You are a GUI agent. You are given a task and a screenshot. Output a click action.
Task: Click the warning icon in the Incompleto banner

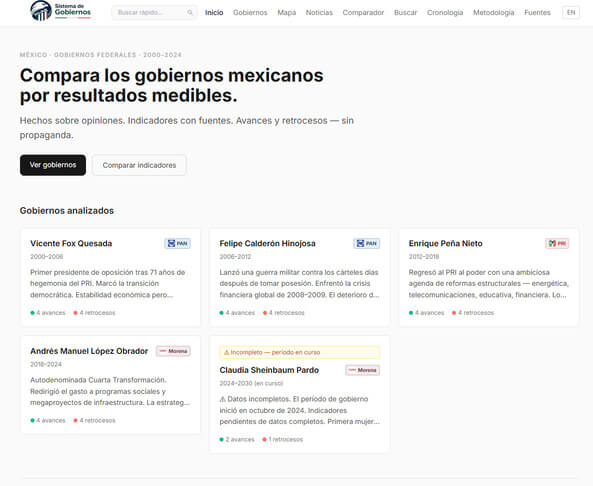(x=227, y=352)
